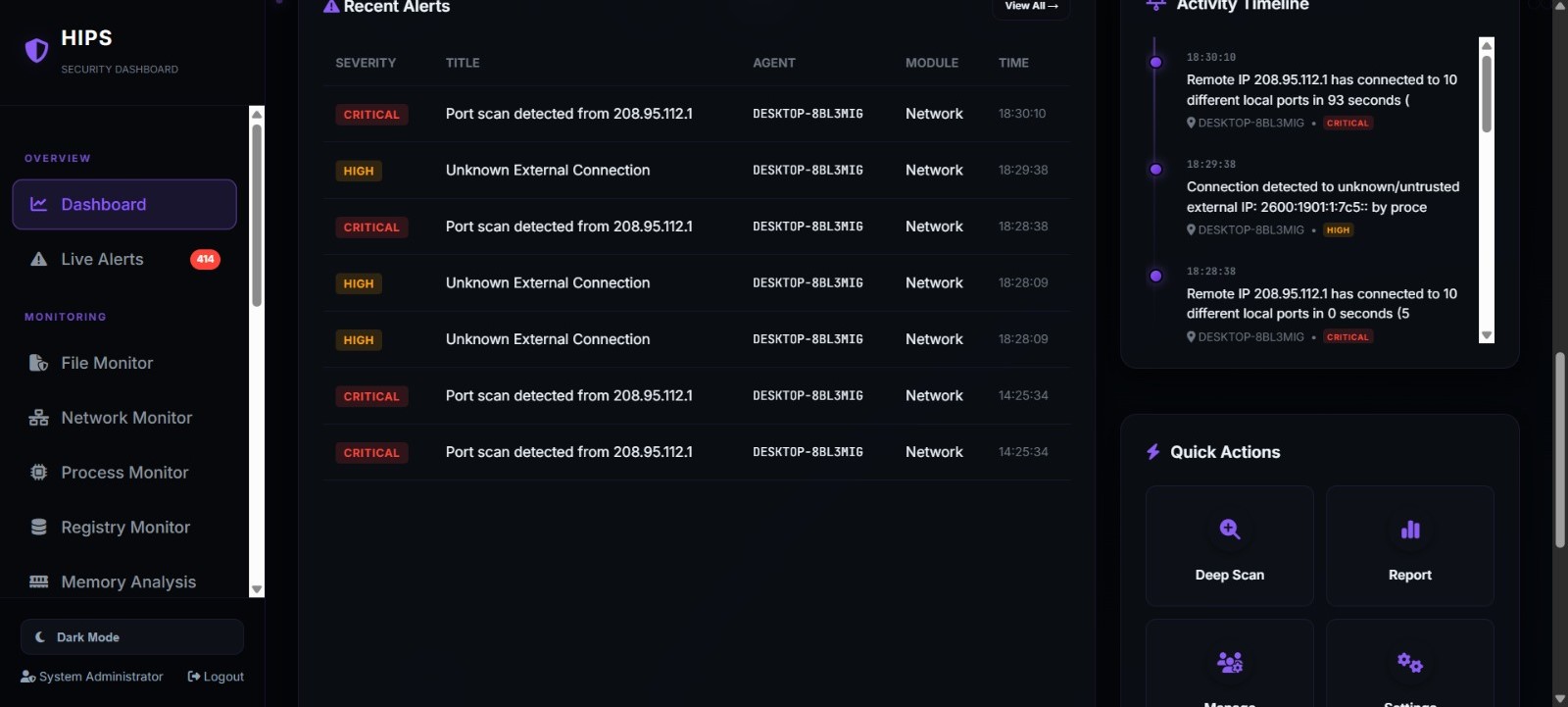The width and height of the screenshot is (1568, 707).
Task: Click the SEVERITY column header
Action: pyautogui.click(x=366, y=63)
